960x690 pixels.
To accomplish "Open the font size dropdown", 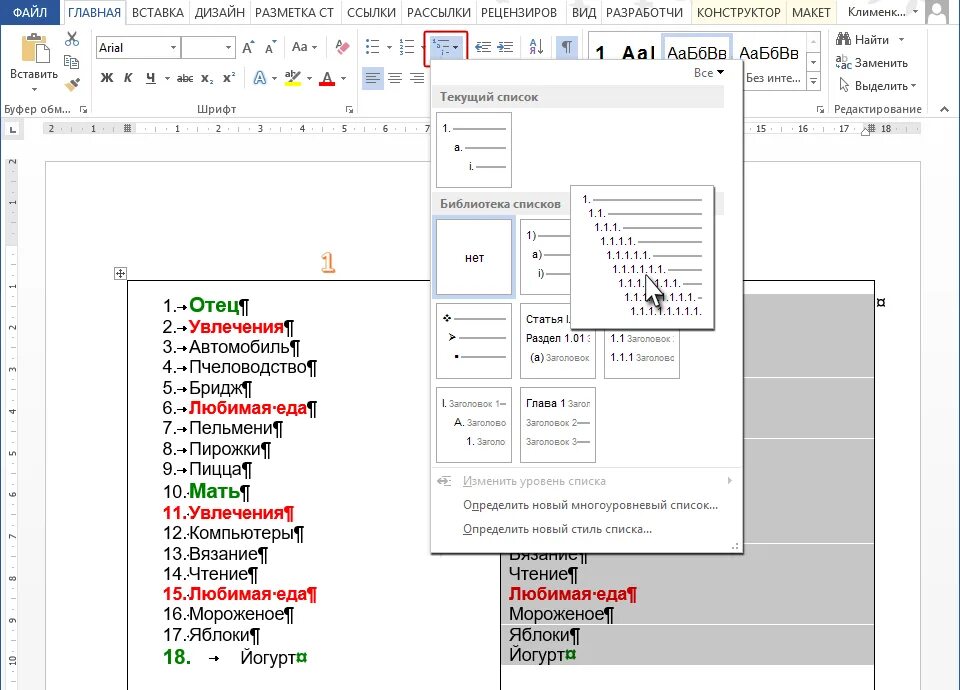I will pyautogui.click(x=228, y=48).
